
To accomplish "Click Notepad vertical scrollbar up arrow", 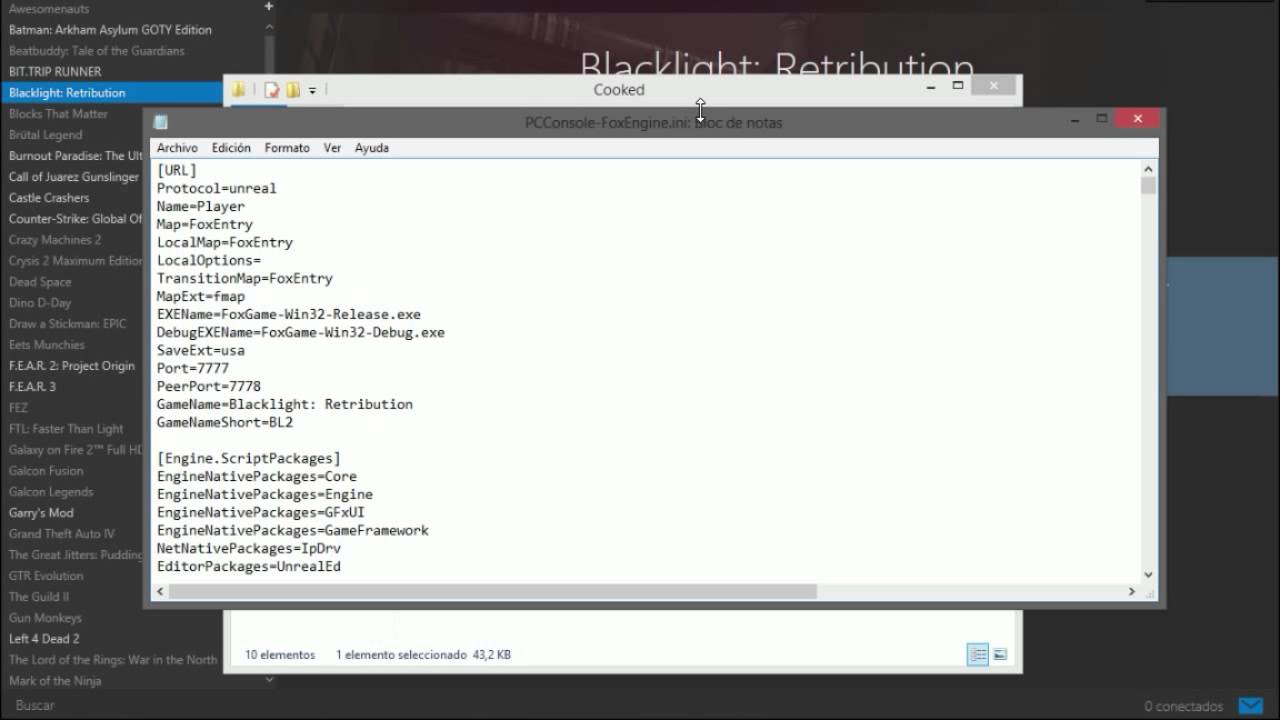I will pyautogui.click(x=1148, y=170).
